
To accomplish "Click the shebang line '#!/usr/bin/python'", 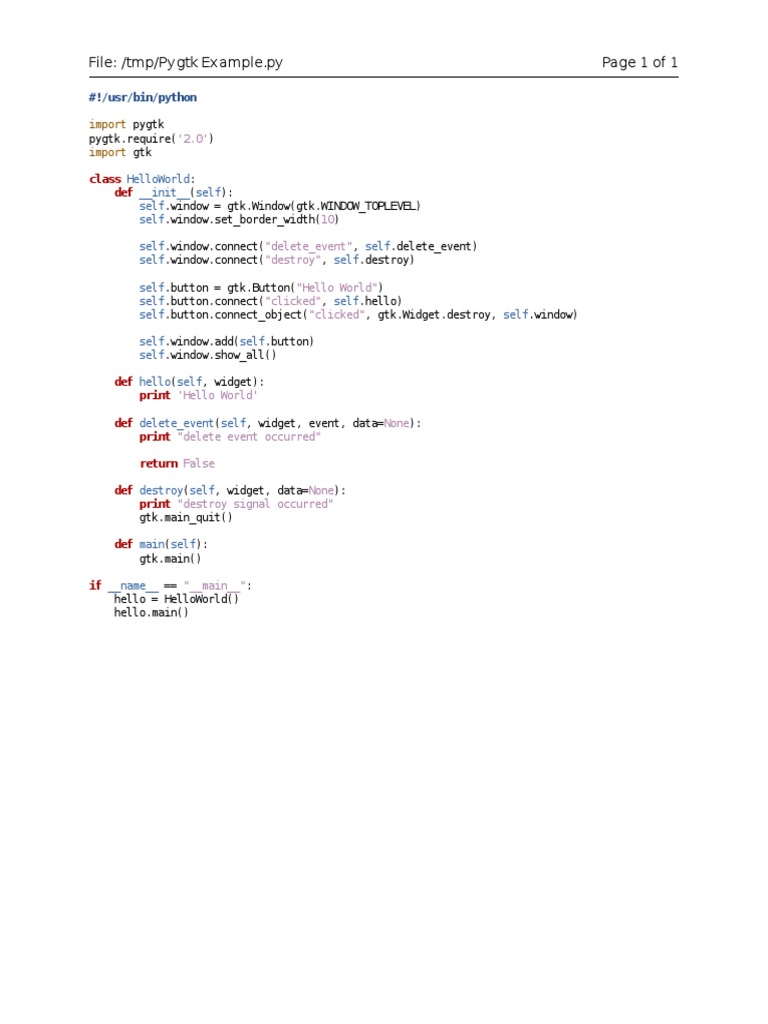I will [143, 97].
